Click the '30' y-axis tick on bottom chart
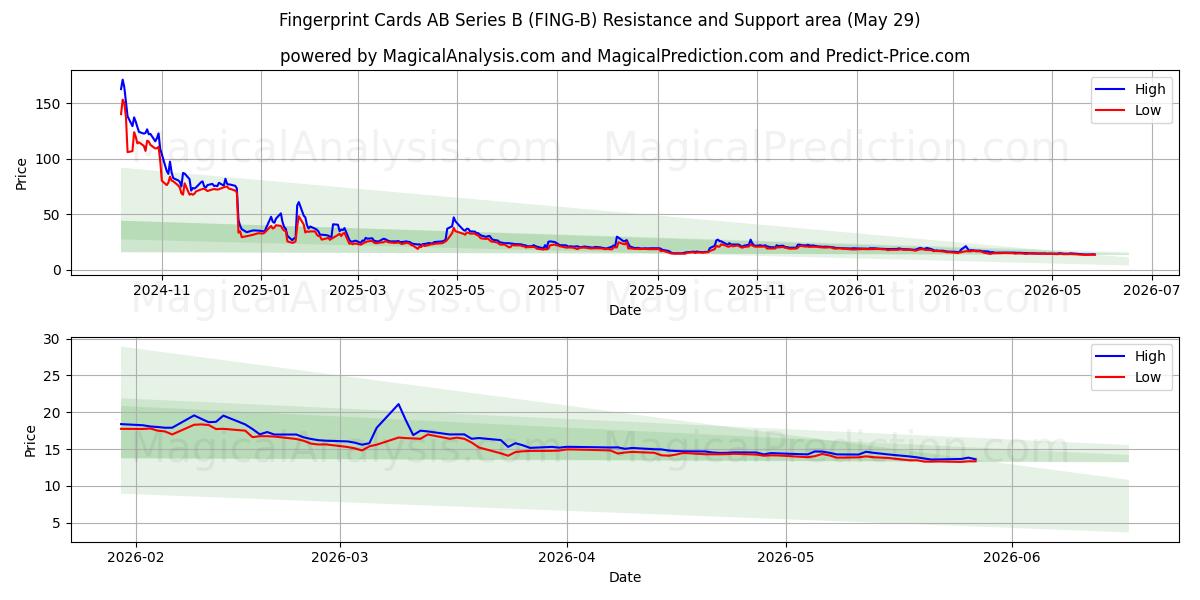Viewport: 1200px width, 600px height. click(54, 339)
